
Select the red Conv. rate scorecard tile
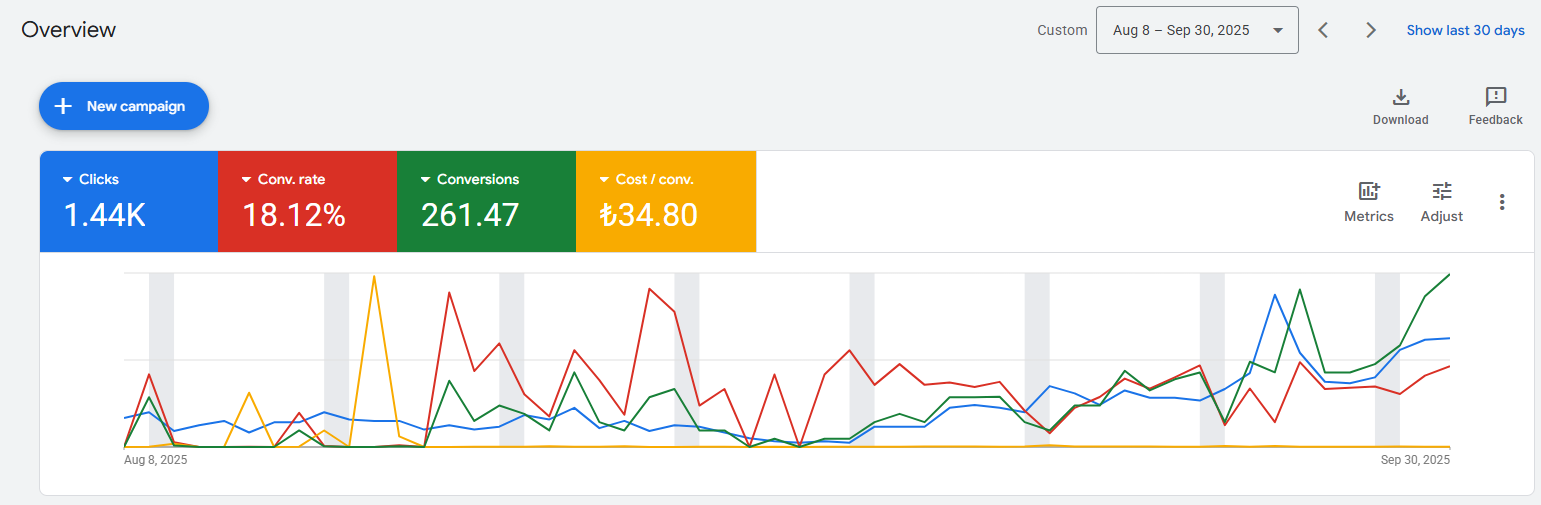pos(307,201)
